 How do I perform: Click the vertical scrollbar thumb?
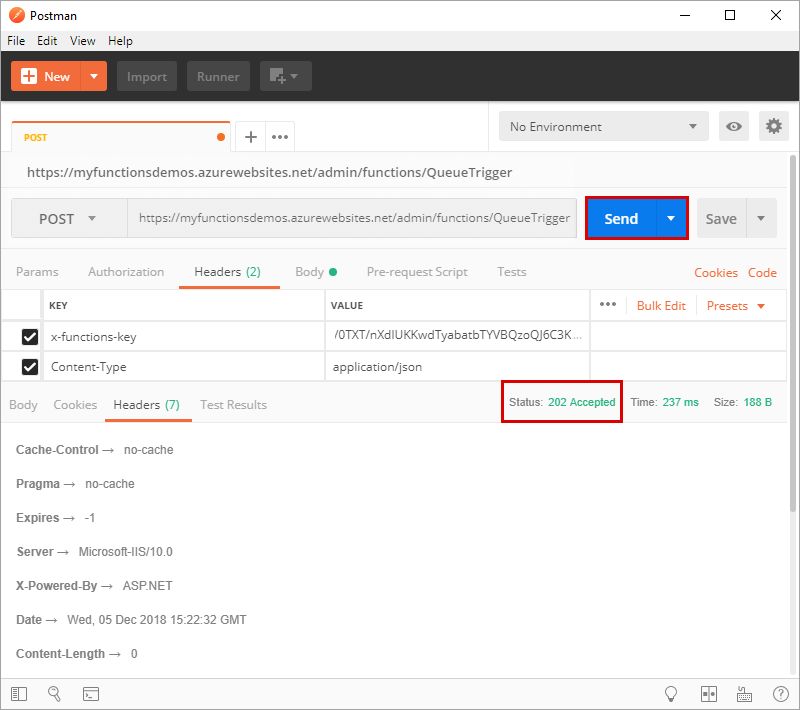click(792, 333)
